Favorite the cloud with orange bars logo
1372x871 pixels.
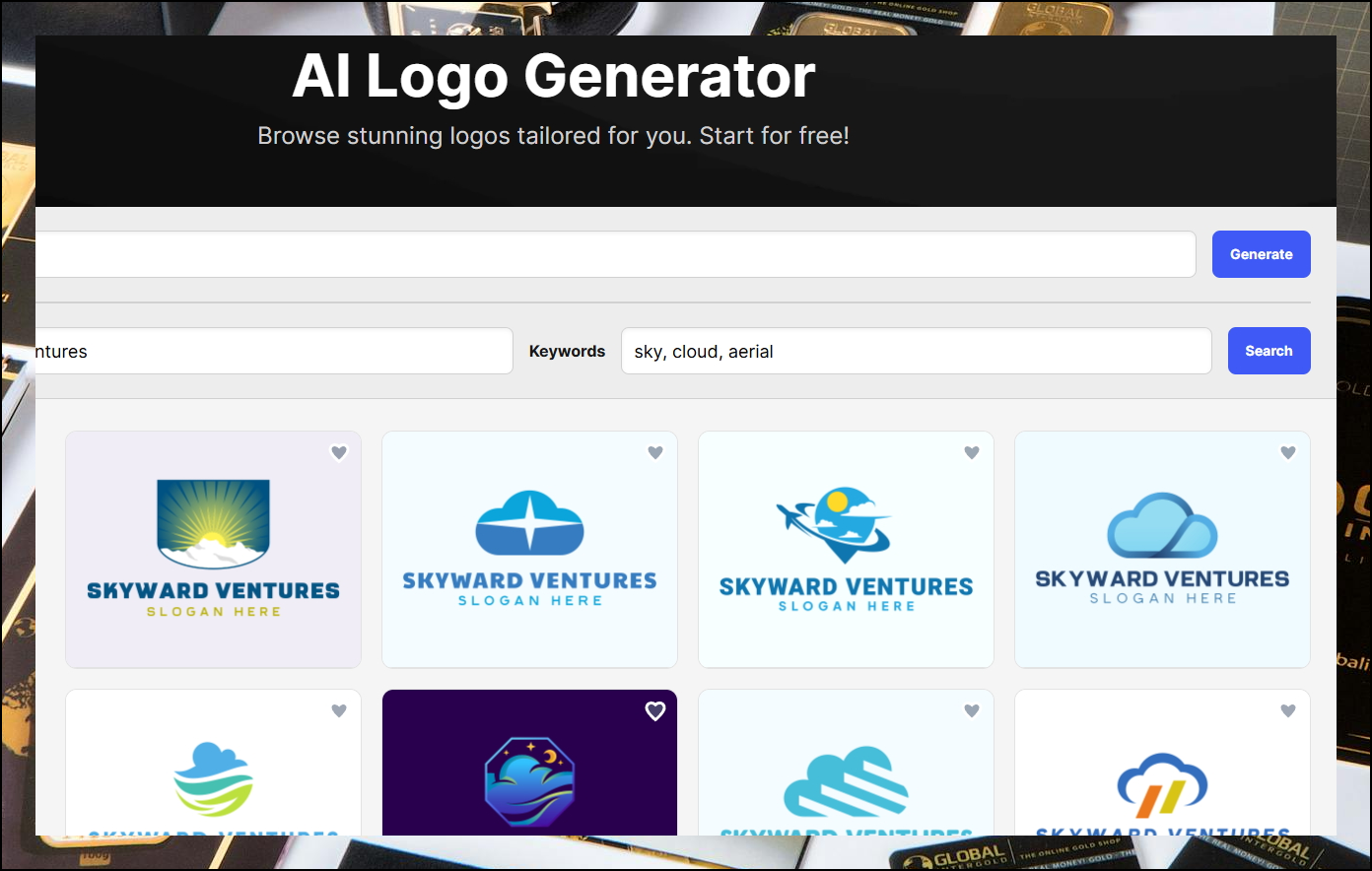pos(1288,710)
